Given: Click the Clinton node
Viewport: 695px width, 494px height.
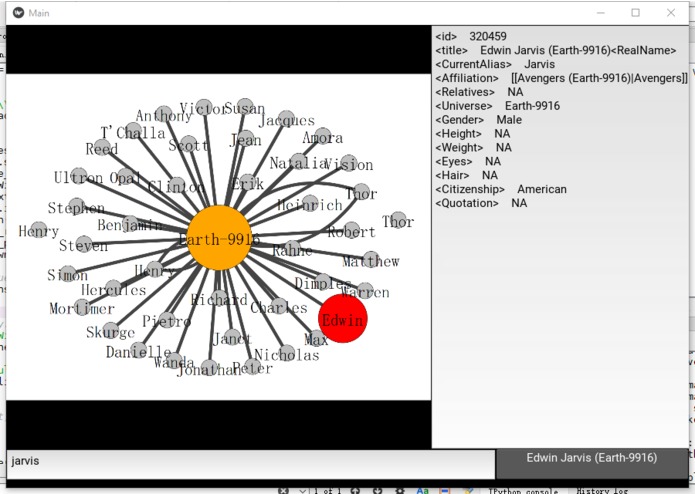Looking at the screenshot, I should [176, 186].
